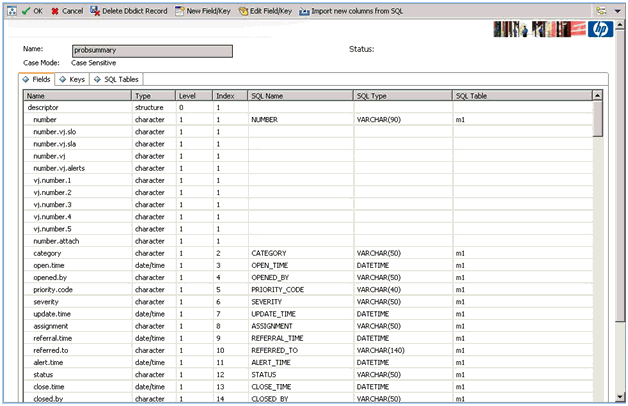
Task: Select the vj.number.2 field
Action: [52, 193]
